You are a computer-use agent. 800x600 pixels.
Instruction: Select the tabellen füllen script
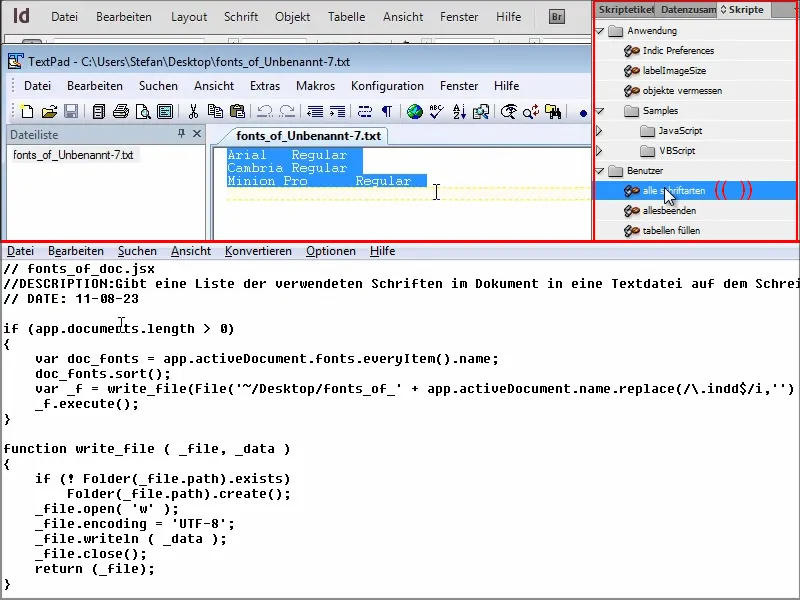671,231
